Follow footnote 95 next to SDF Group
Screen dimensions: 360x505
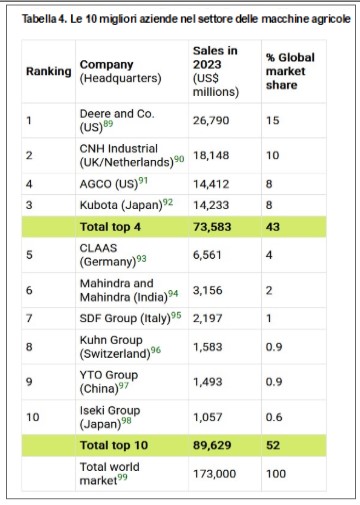(x=176, y=315)
